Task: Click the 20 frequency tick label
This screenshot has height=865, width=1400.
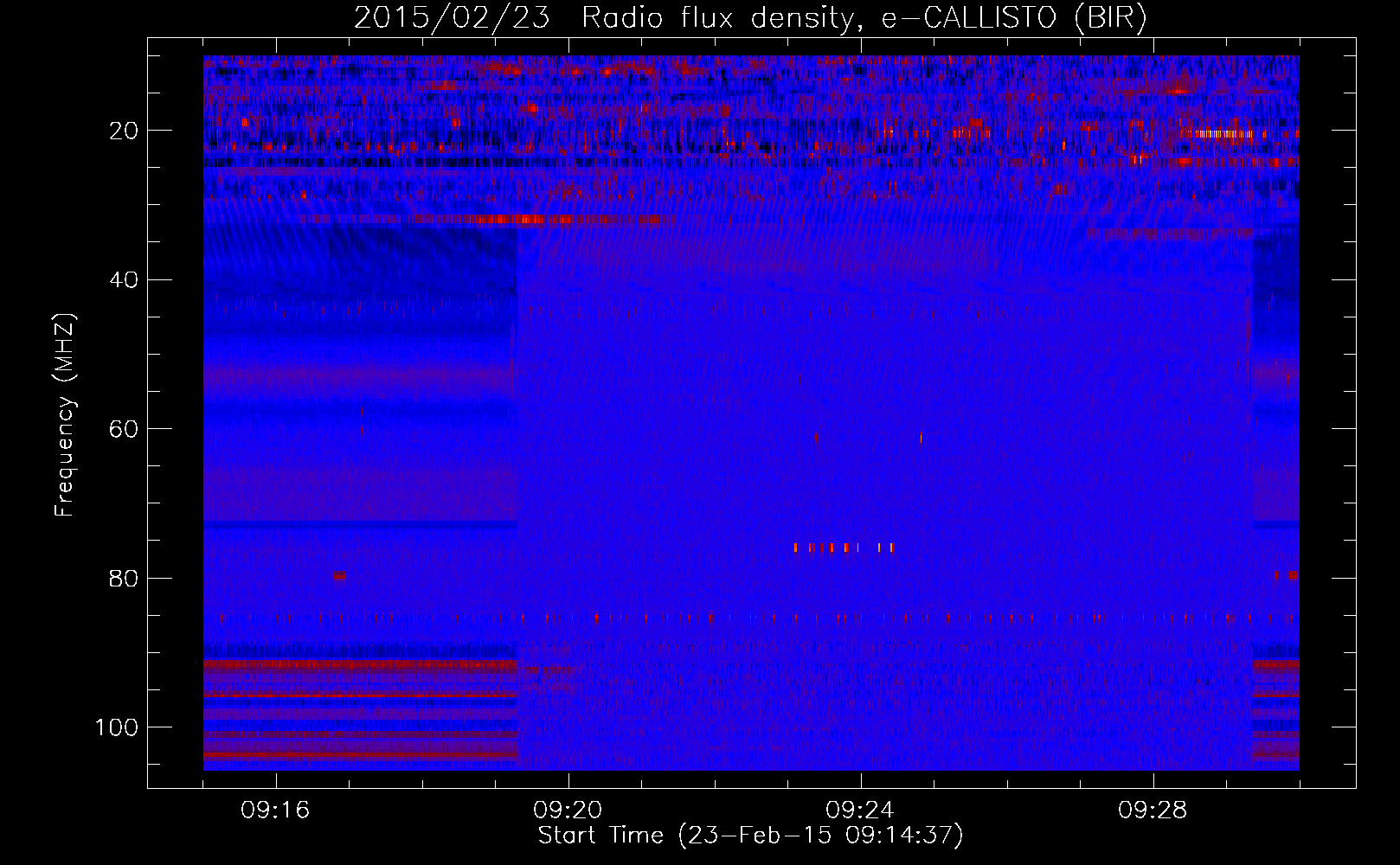Action: [124, 131]
